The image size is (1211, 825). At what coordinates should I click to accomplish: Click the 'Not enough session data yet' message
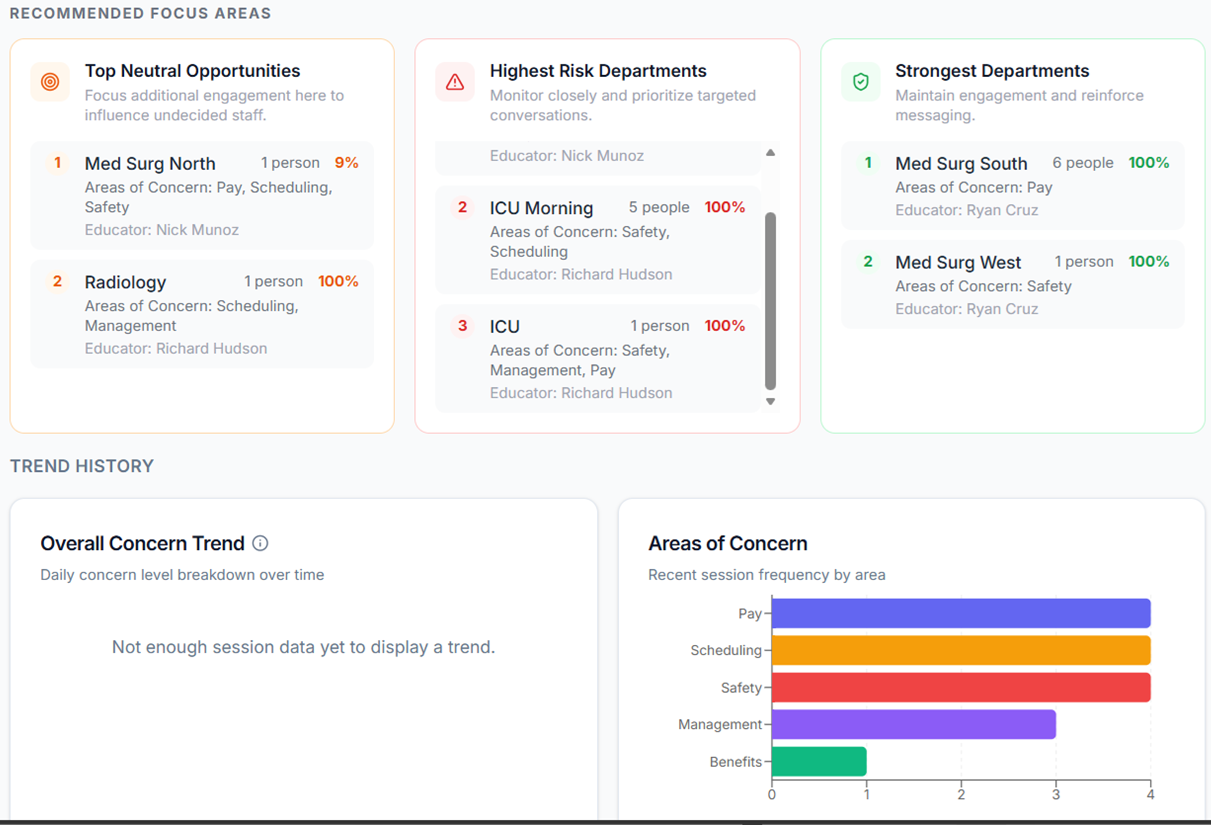303,647
